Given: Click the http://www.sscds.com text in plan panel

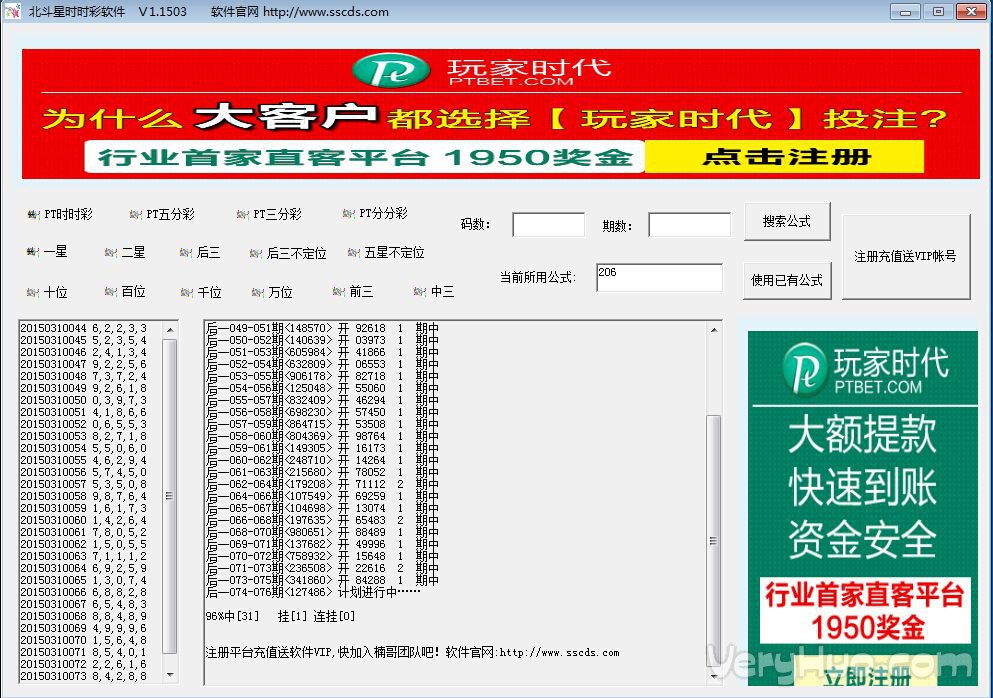Looking at the screenshot, I should [x=560, y=652].
